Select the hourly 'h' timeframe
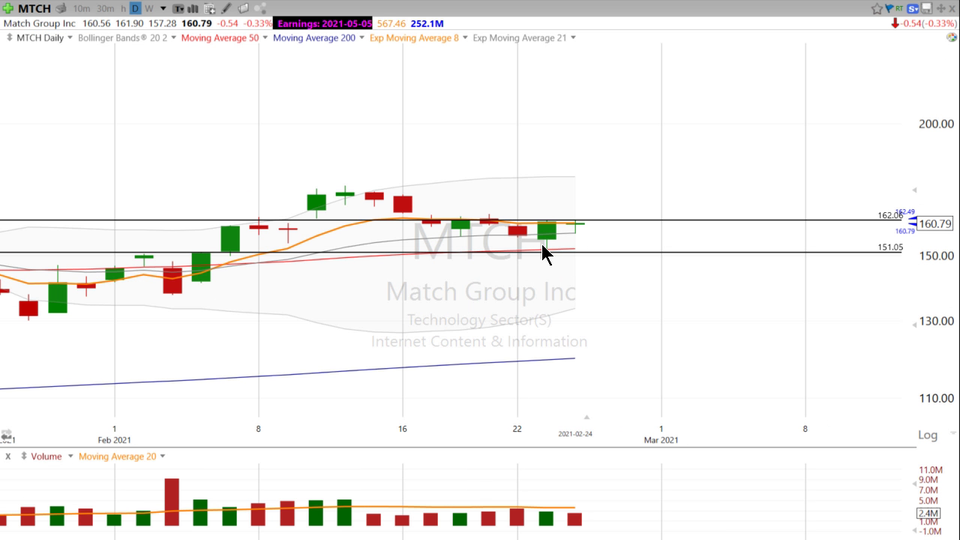 click(x=123, y=9)
